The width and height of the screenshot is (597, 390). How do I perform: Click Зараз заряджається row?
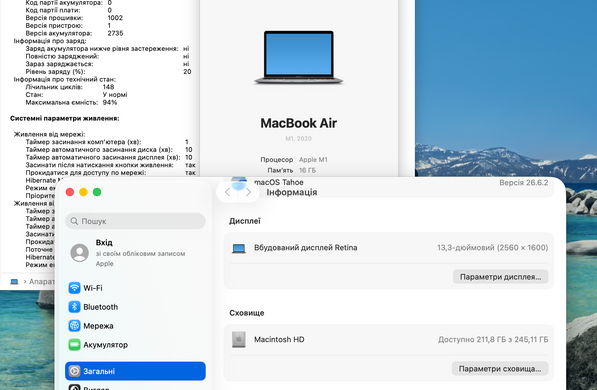point(107,64)
